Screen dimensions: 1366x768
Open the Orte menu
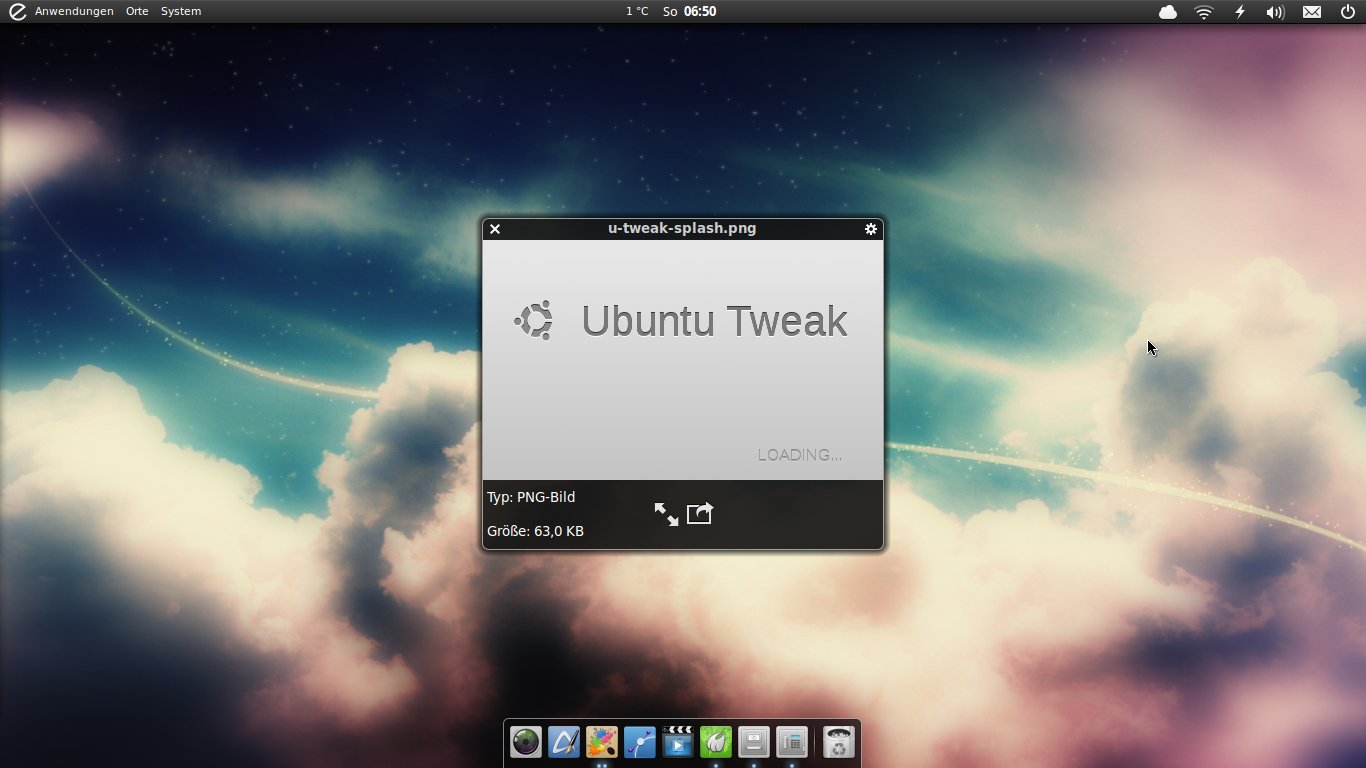[137, 11]
